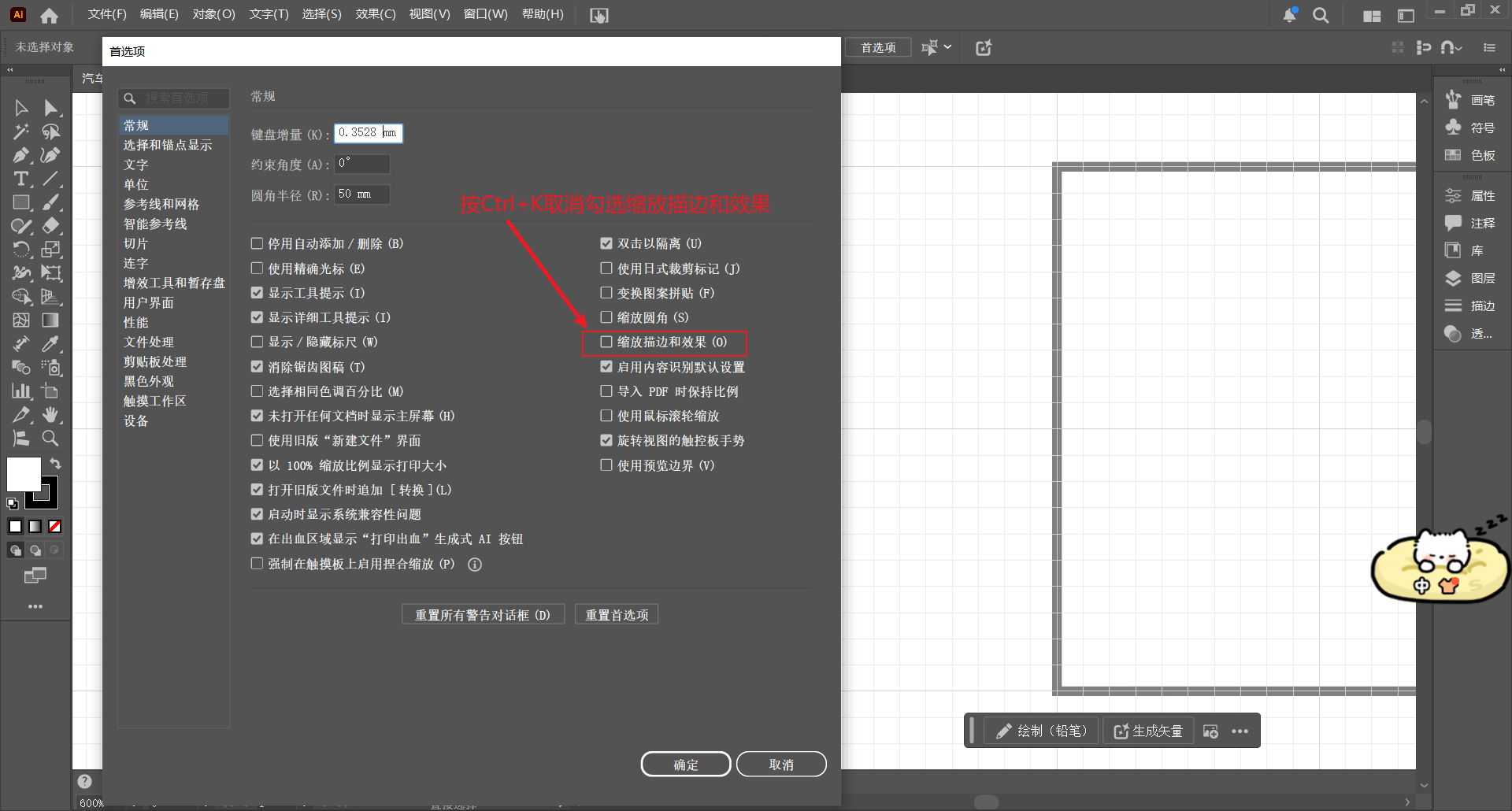
Task: Click the 搜索首选项 search field
Action: (x=174, y=98)
